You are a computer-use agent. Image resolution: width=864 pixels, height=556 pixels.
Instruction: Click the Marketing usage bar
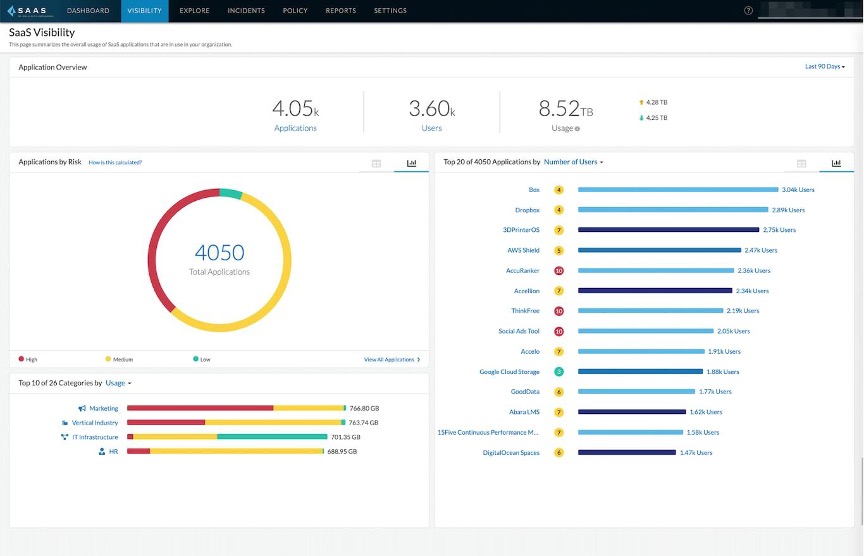[x=236, y=408]
